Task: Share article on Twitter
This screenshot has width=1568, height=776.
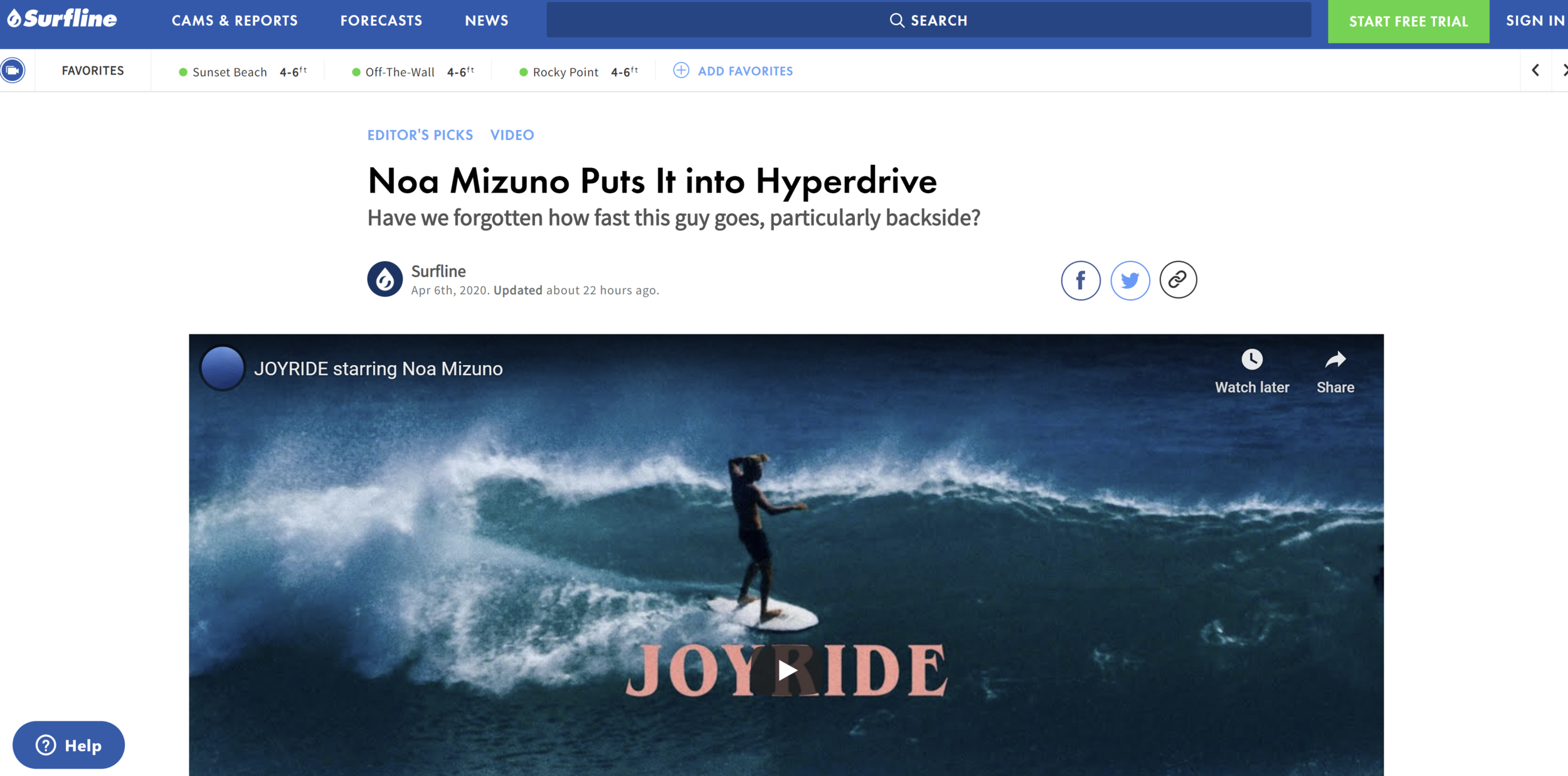Action: [x=1130, y=280]
